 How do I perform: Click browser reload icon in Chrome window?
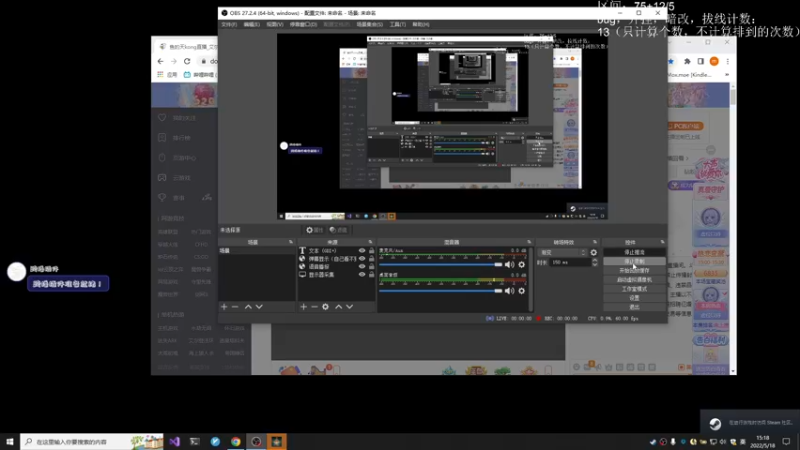187,61
